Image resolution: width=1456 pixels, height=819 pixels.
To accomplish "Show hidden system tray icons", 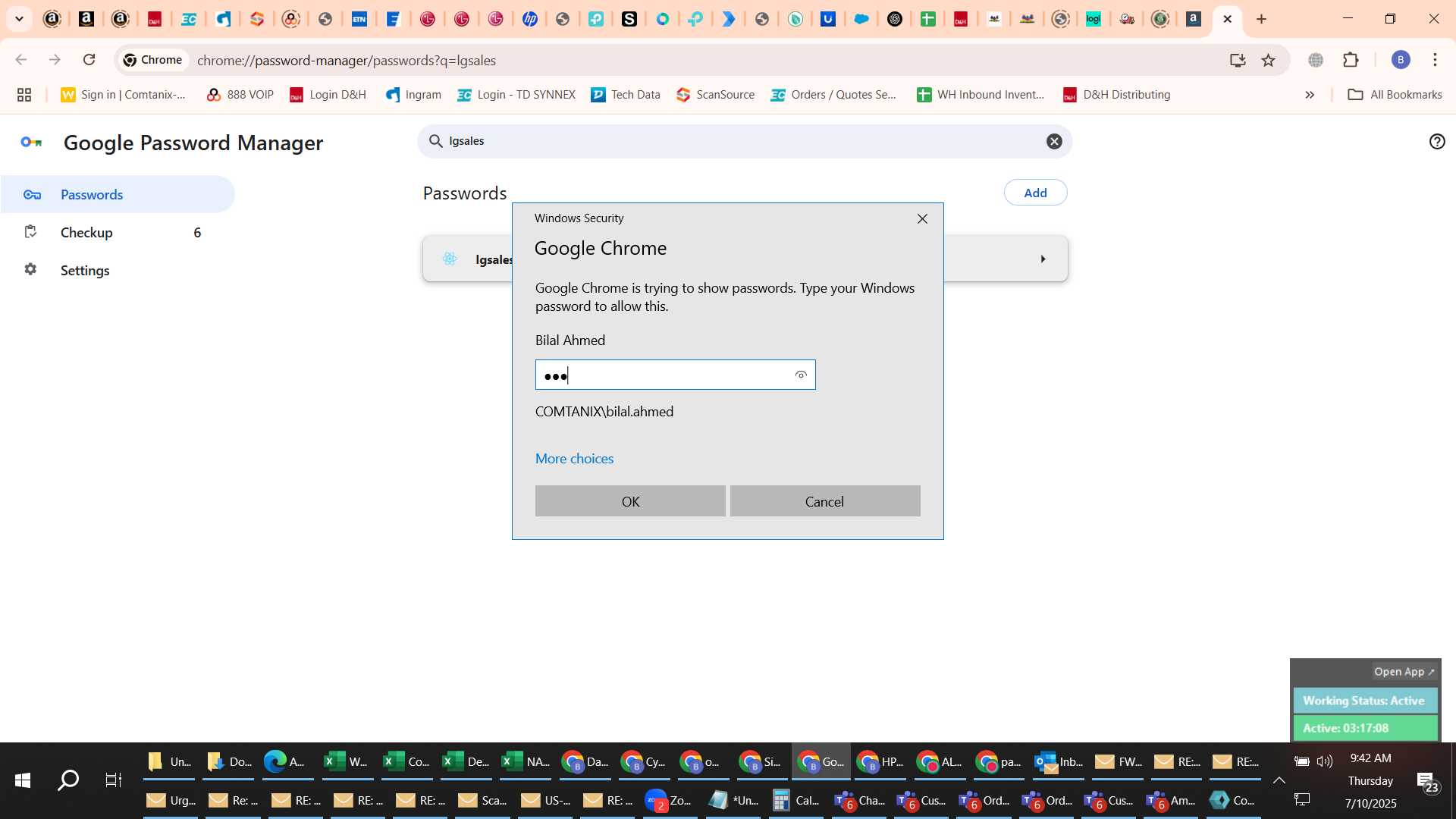I will click(x=1279, y=780).
